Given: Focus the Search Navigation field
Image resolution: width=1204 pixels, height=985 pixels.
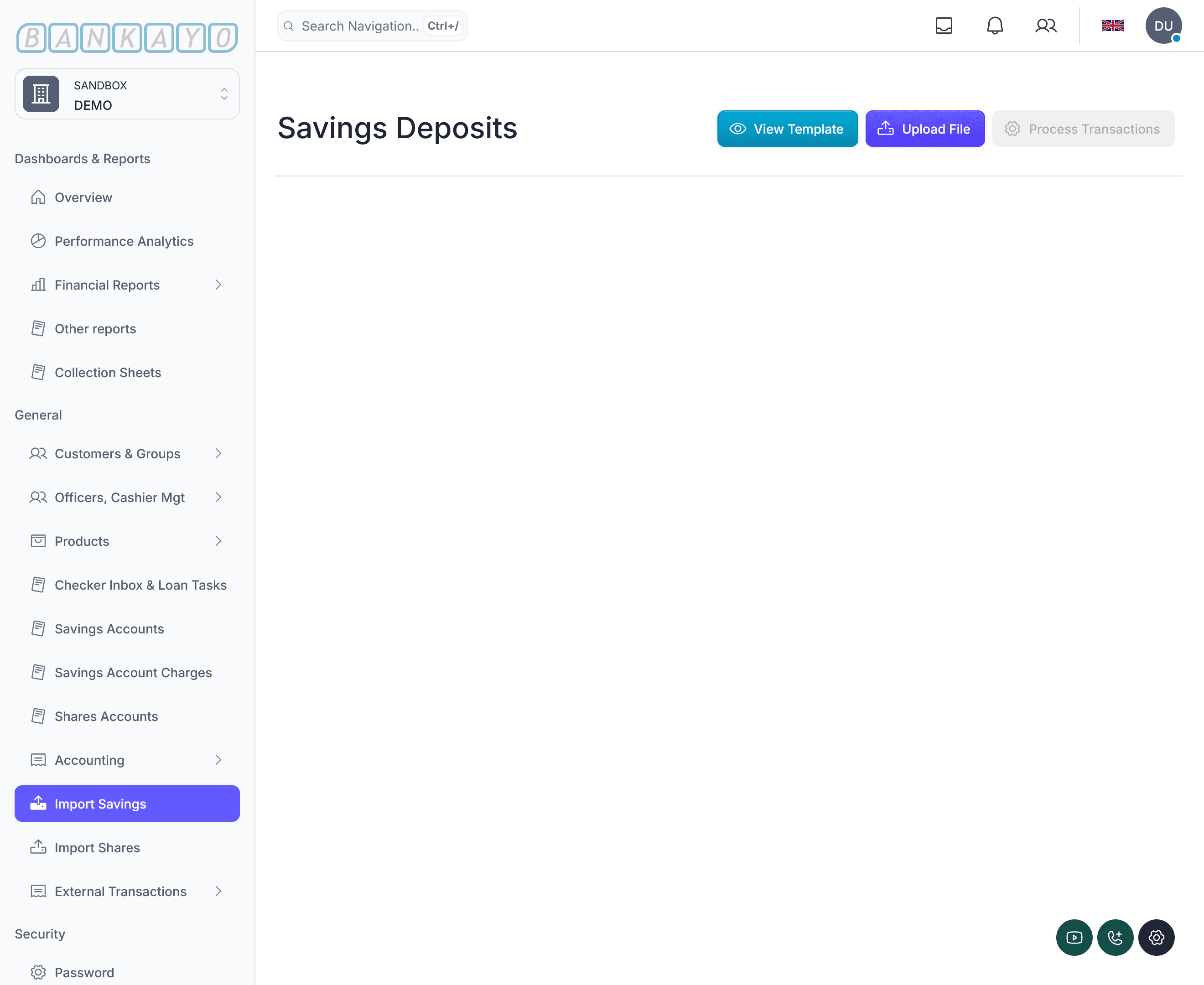Looking at the screenshot, I should click(x=360, y=26).
